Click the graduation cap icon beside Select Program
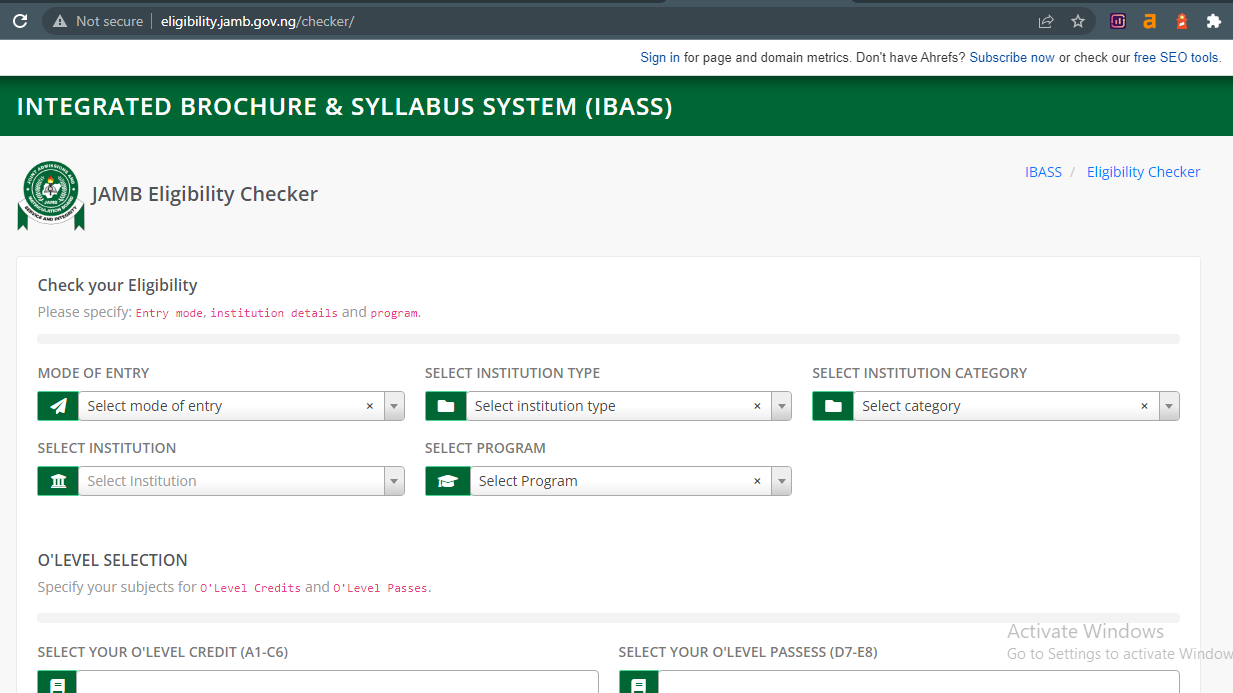Image resolution: width=1233 pixels, height=693 pixels. [x=447, y=481]
